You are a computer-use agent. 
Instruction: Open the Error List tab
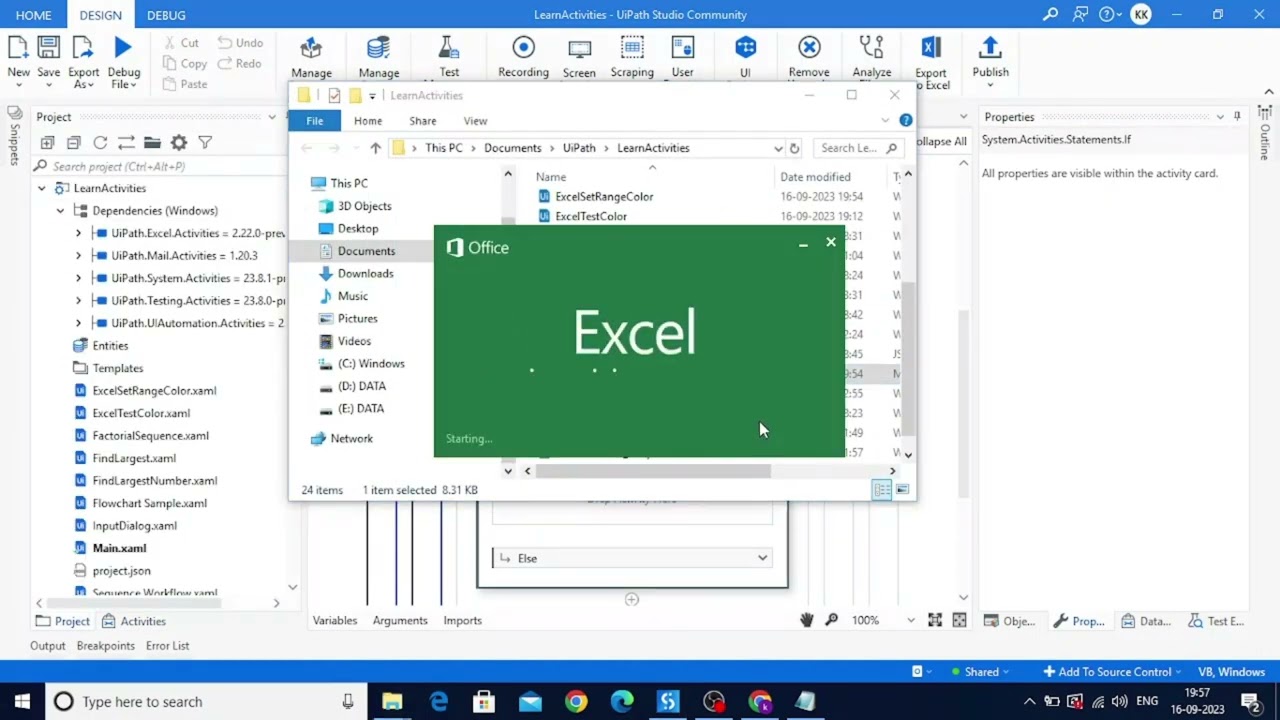tap(167, 645)
